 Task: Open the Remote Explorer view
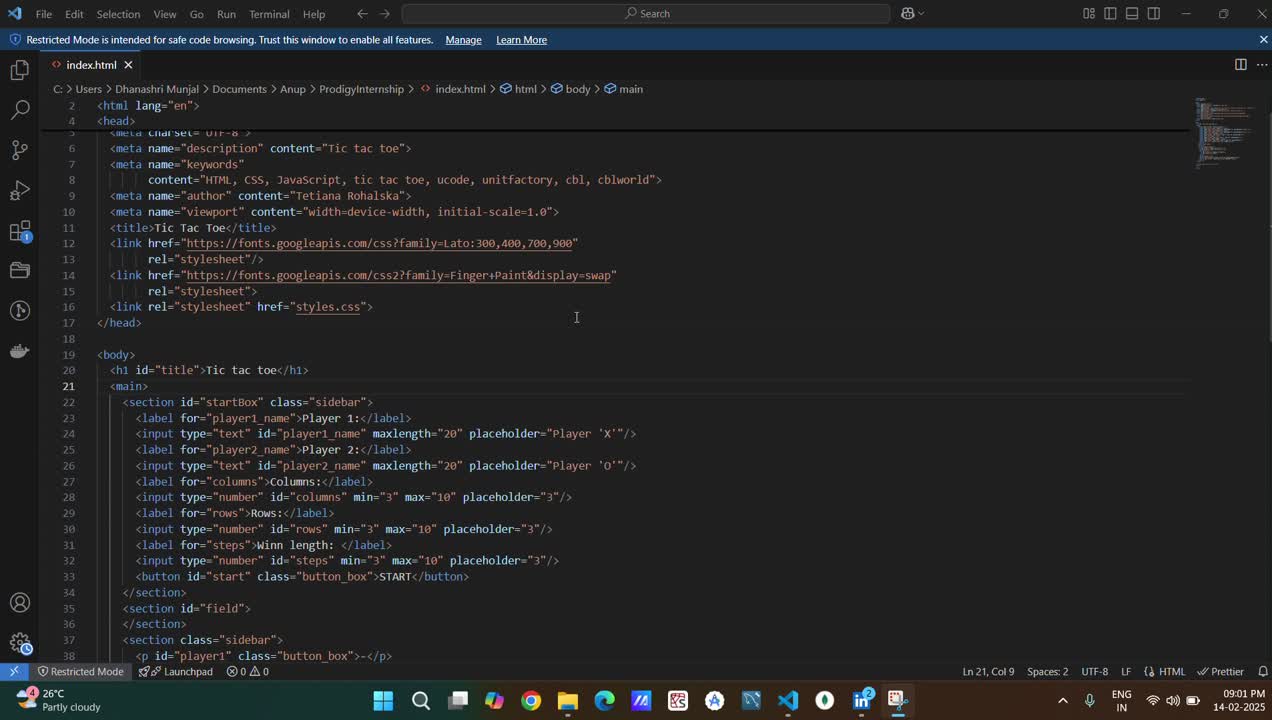click(x=19, y=270)
